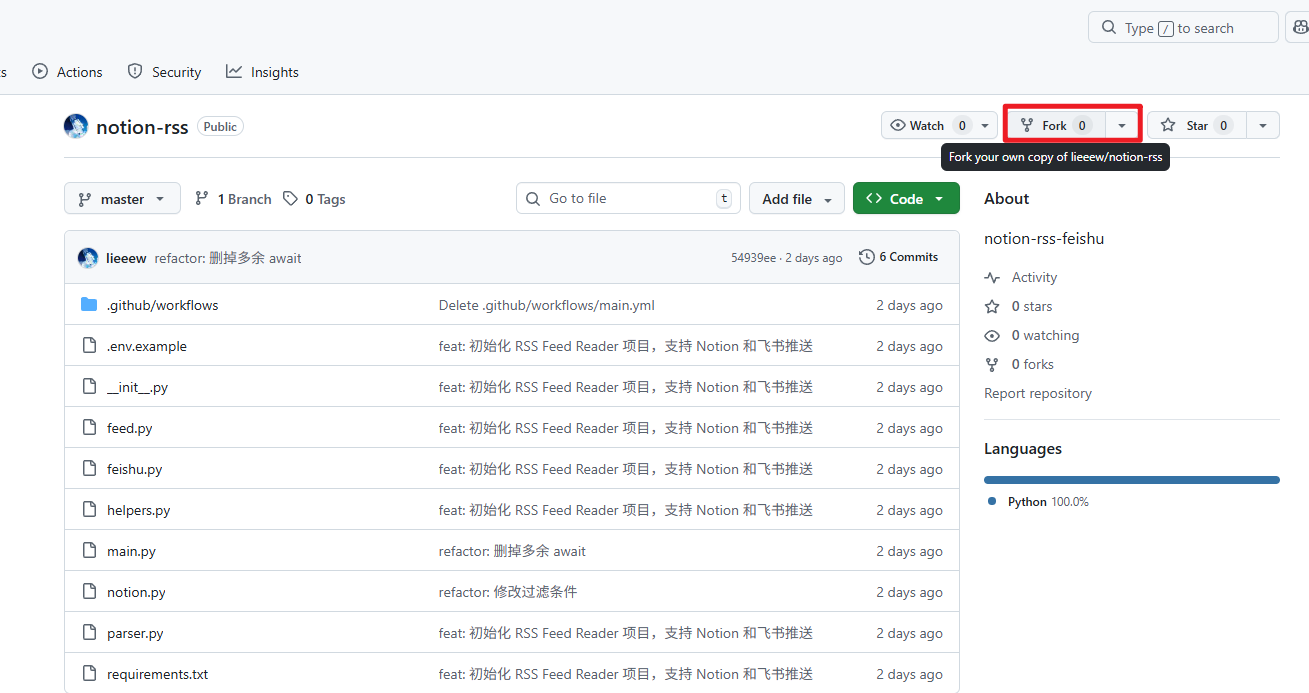Image resolution: width=1309 pixels, height=693 pixels.
Task: View the 6 Commits history
Action: click(899, 257)
